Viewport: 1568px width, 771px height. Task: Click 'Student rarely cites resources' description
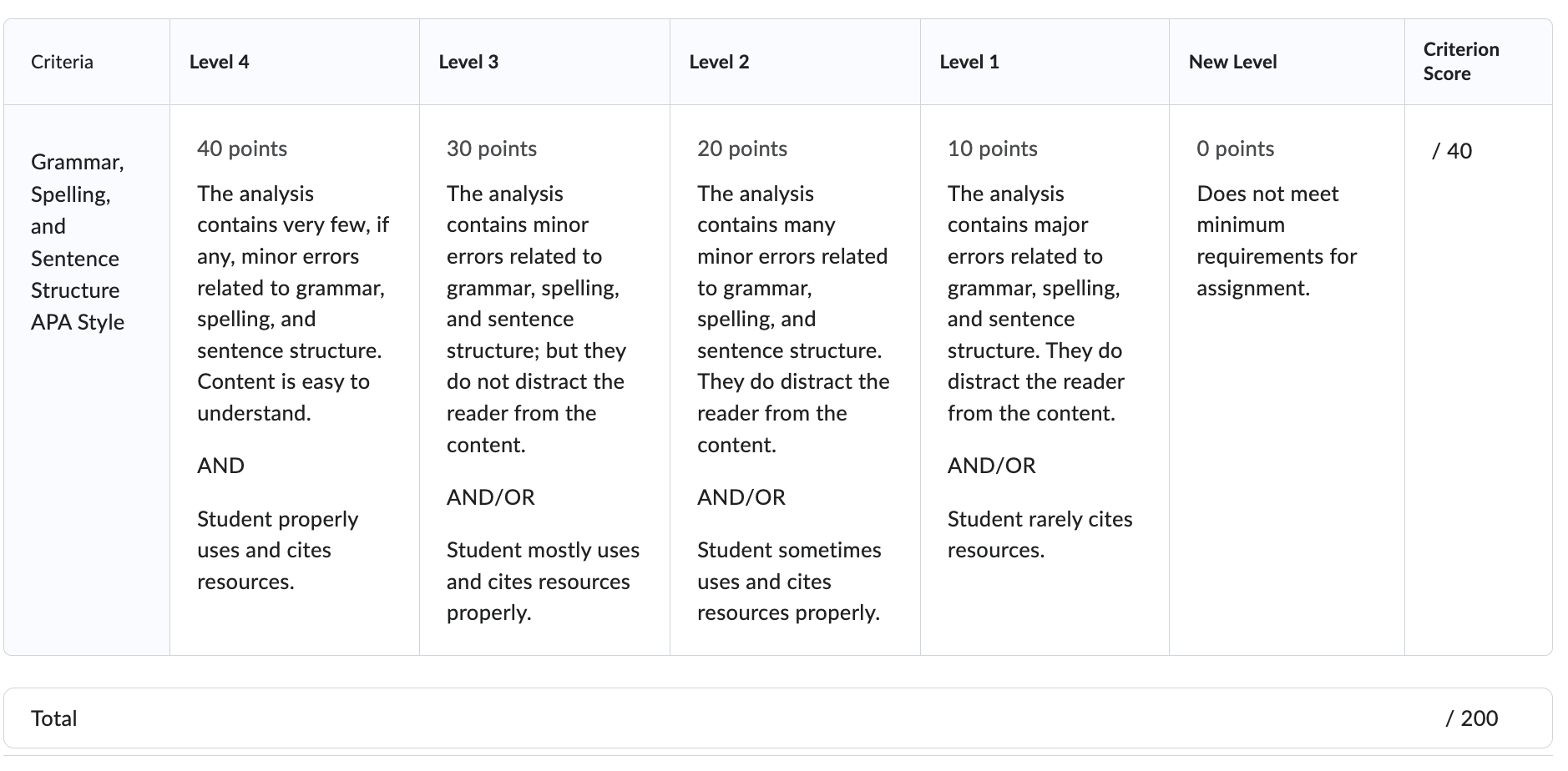1039,534
